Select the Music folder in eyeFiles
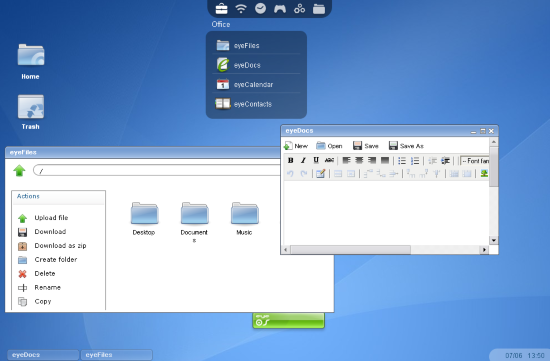The height and width of the screenshot is (361, 550). coord(244,219)
